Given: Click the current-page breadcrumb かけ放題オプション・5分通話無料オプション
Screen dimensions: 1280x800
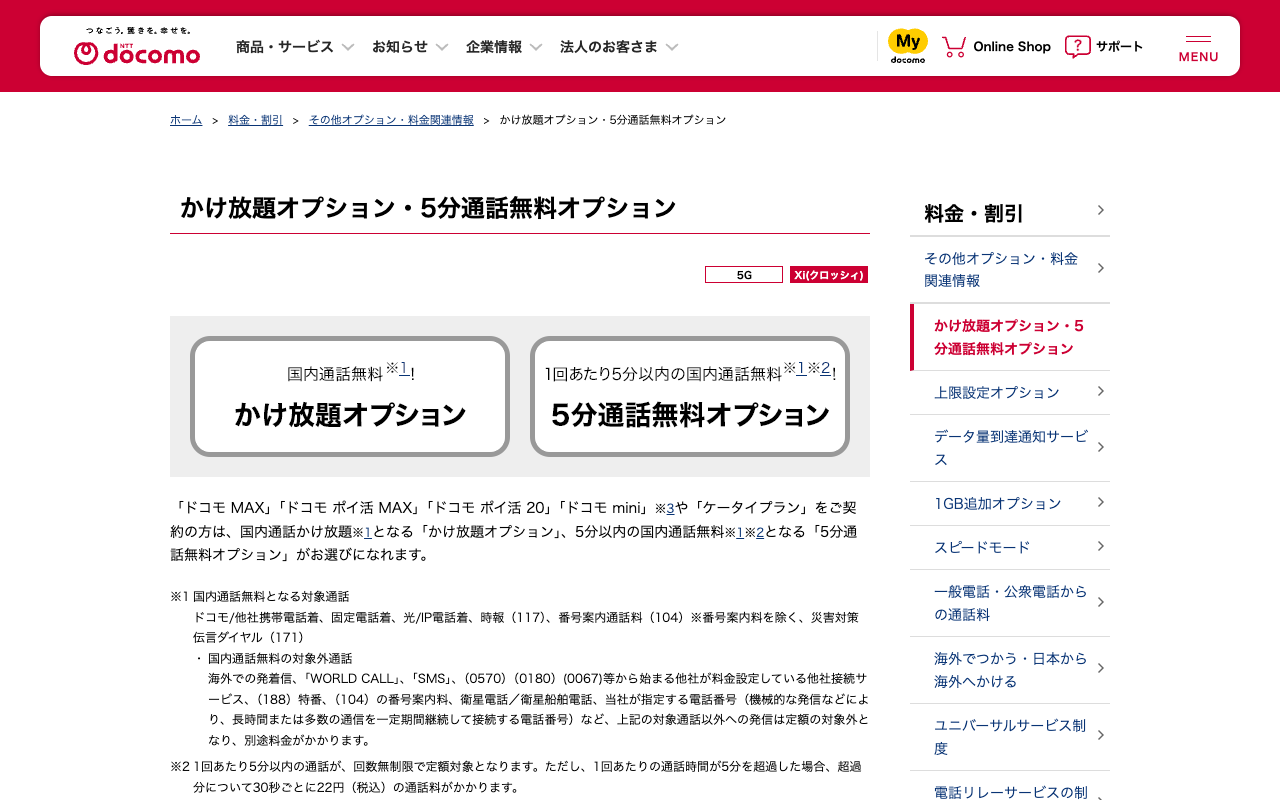Looking at the screenshot, I should (x=613, y=120).
